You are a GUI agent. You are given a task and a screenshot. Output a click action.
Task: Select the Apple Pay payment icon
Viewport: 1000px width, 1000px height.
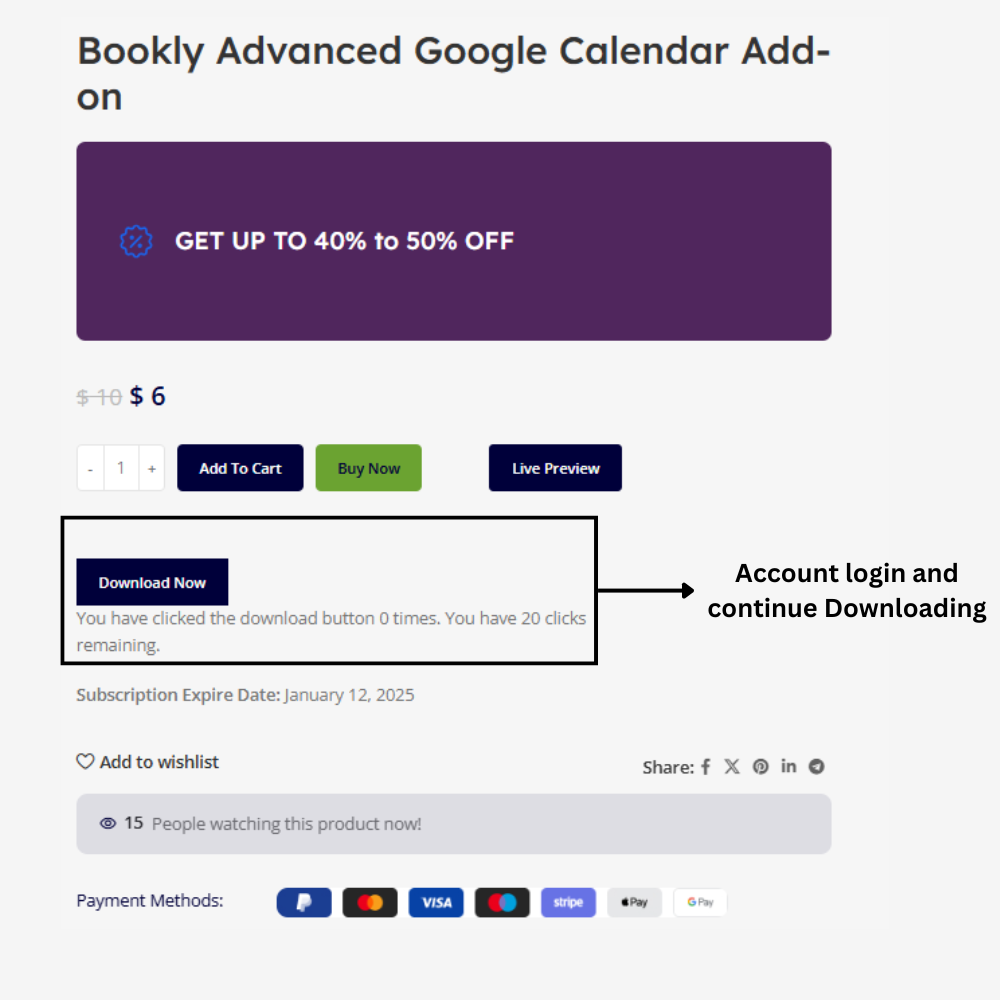pos(635,902)
